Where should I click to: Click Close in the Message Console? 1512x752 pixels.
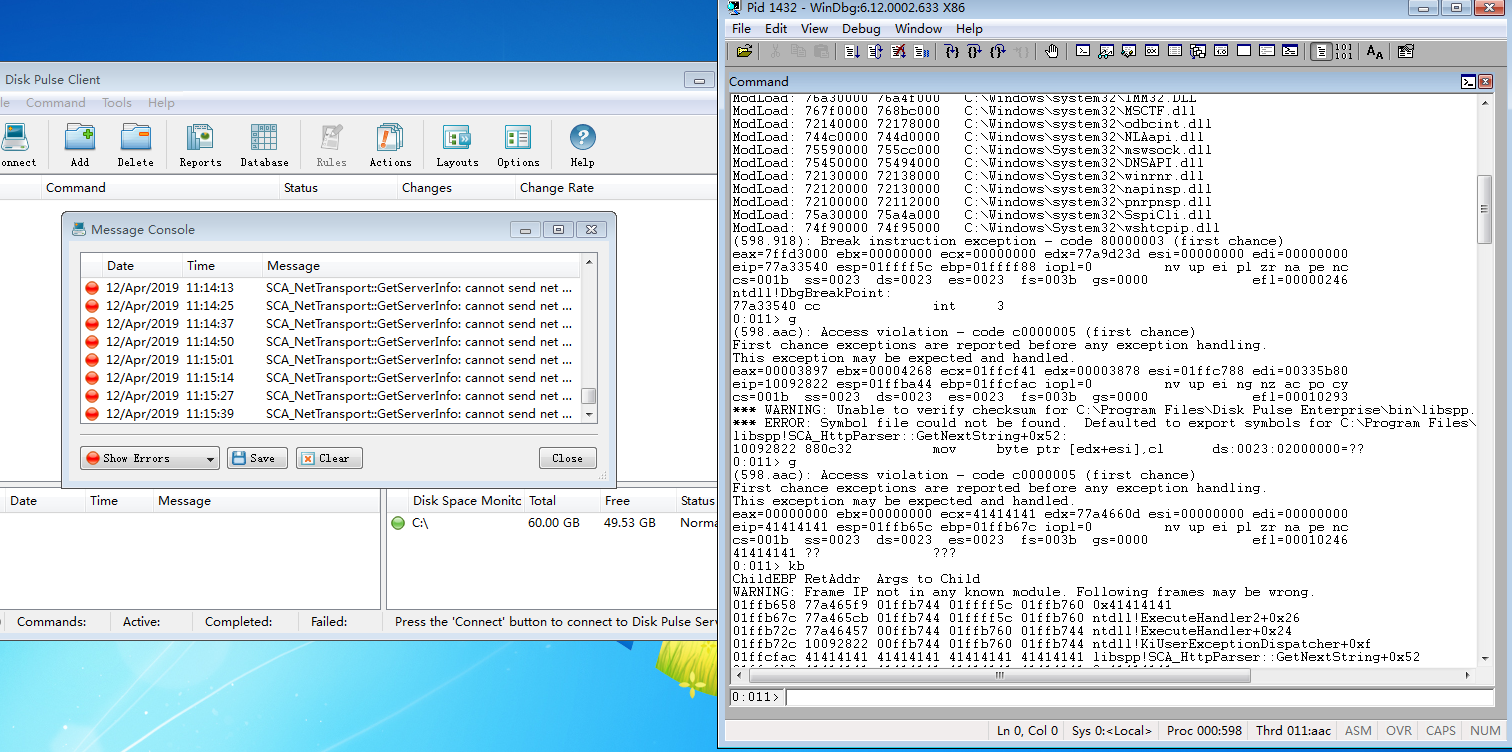point(567,458)
